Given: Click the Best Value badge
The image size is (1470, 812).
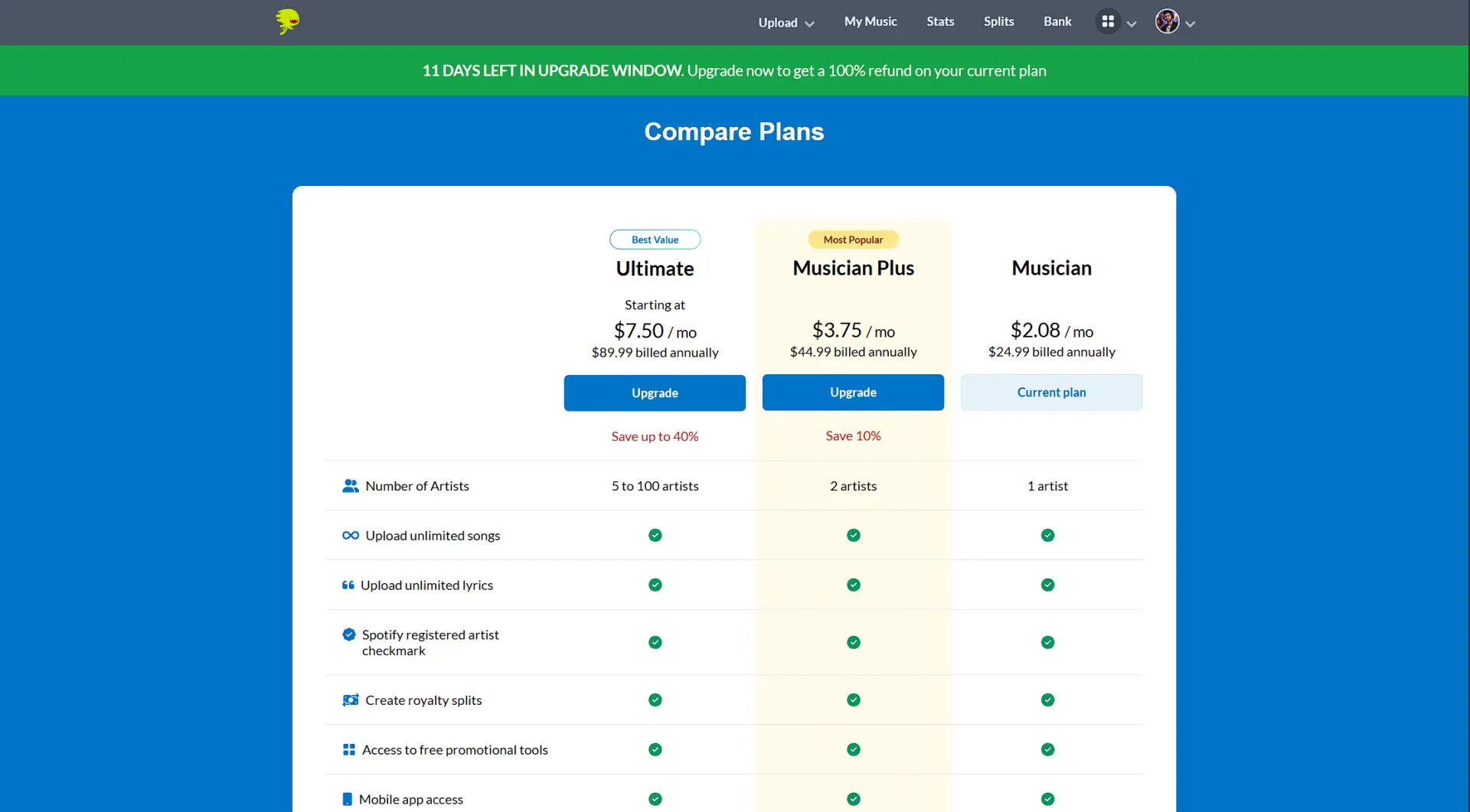Looking at the screenshot, I should [x=655, y=240].
